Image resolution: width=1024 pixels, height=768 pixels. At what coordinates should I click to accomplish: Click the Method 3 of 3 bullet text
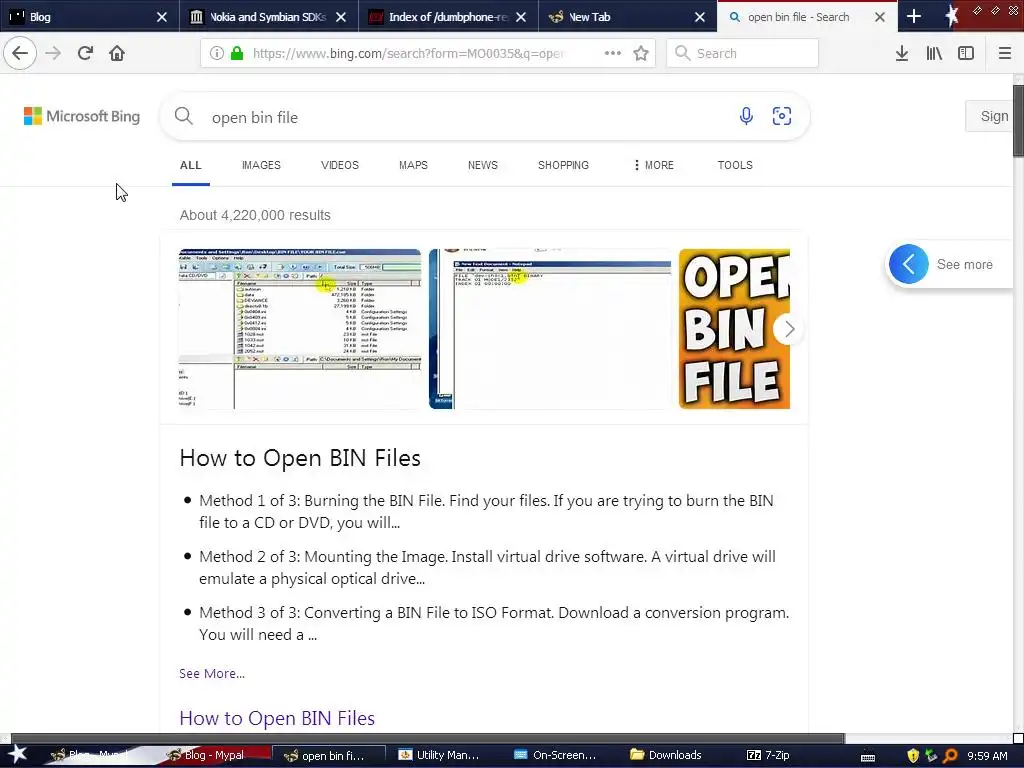(494, 623)
